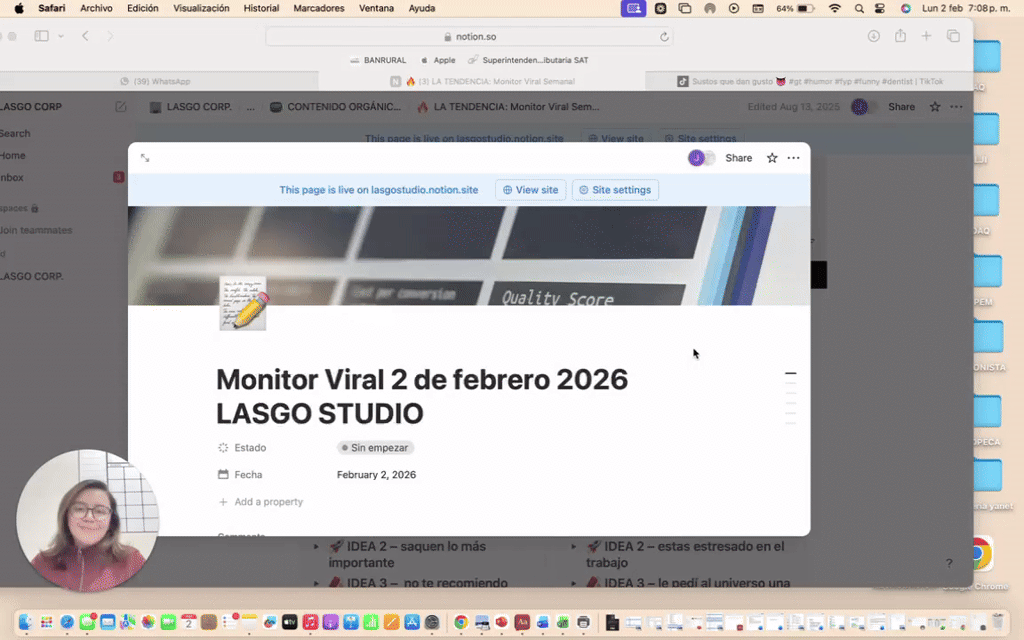
Task: Open Safari downloads
Action: tap(874, 37)
